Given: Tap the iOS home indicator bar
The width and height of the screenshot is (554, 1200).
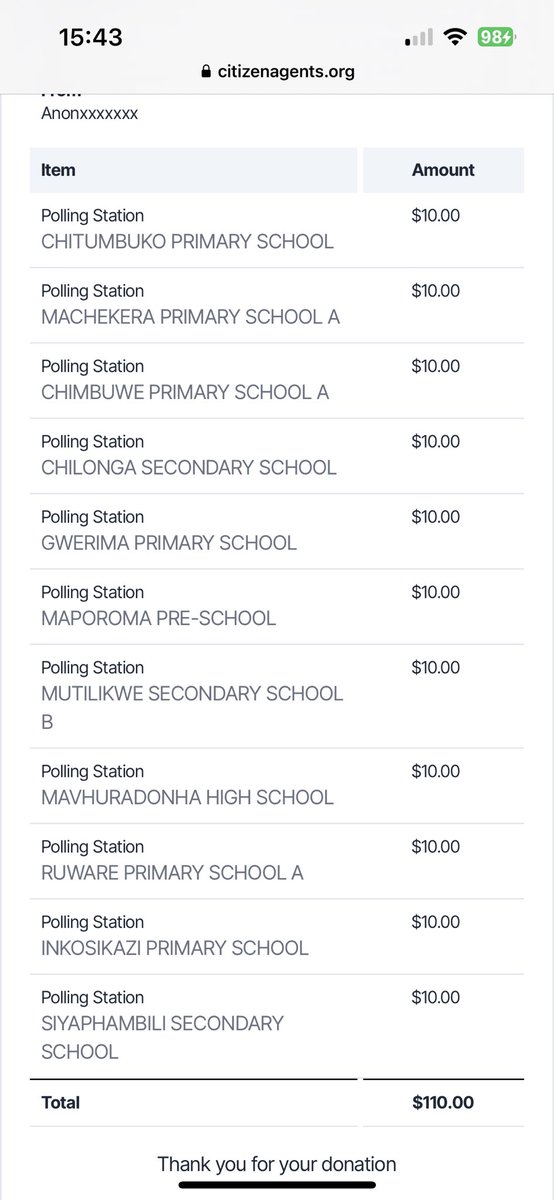Looking at the screenshot, I should tap(277, 1185).
